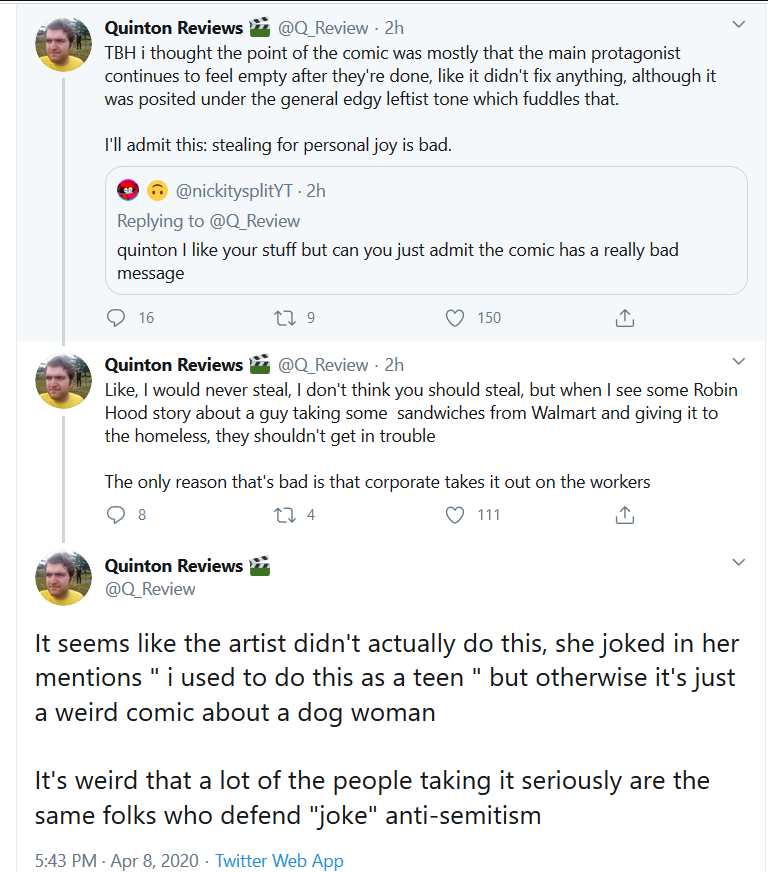
Task: Reply to the first tweet with 16 comments
Action: [x=116, y=318]
